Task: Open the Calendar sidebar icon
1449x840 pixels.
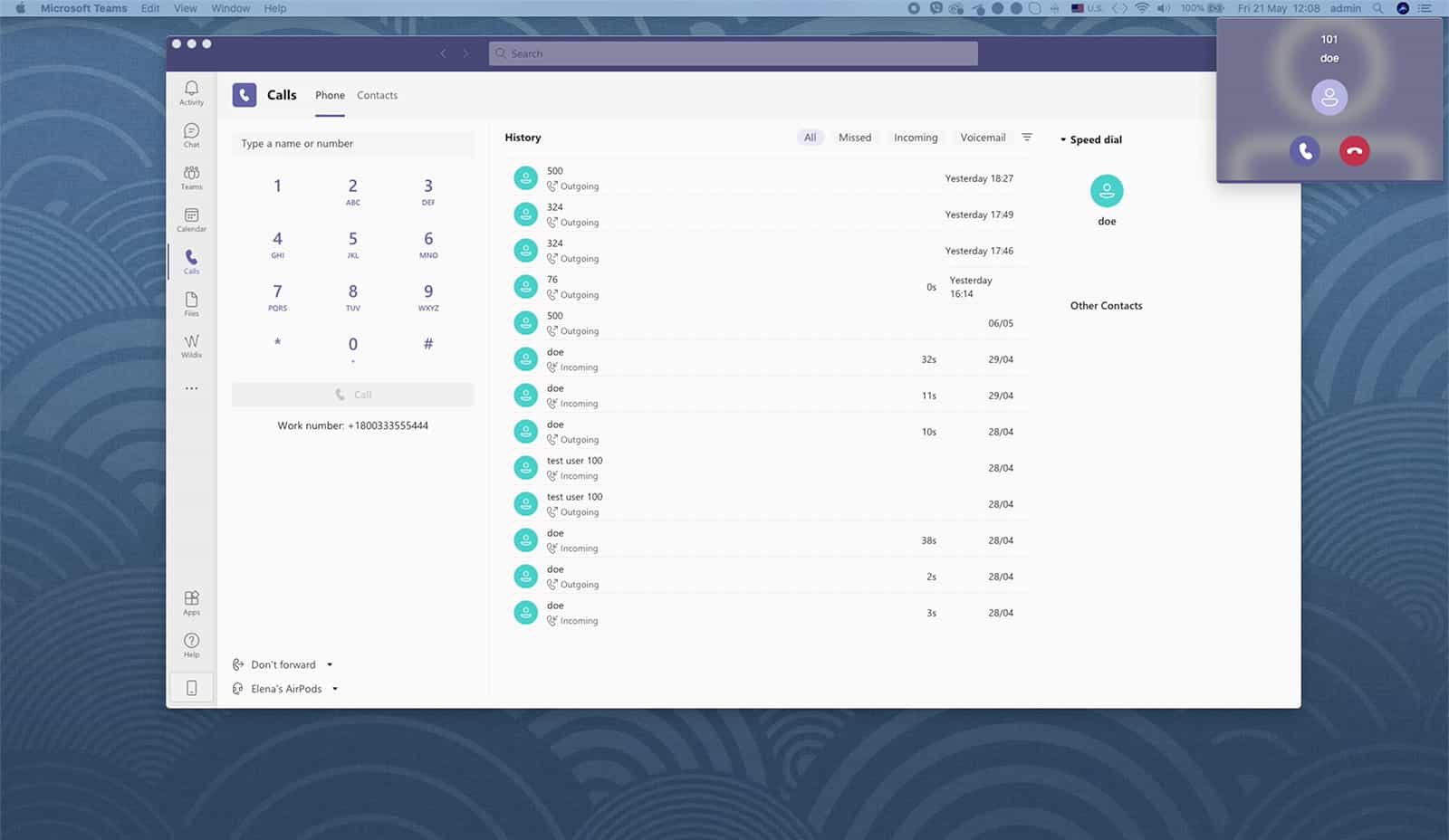Action: pos(191,218)
